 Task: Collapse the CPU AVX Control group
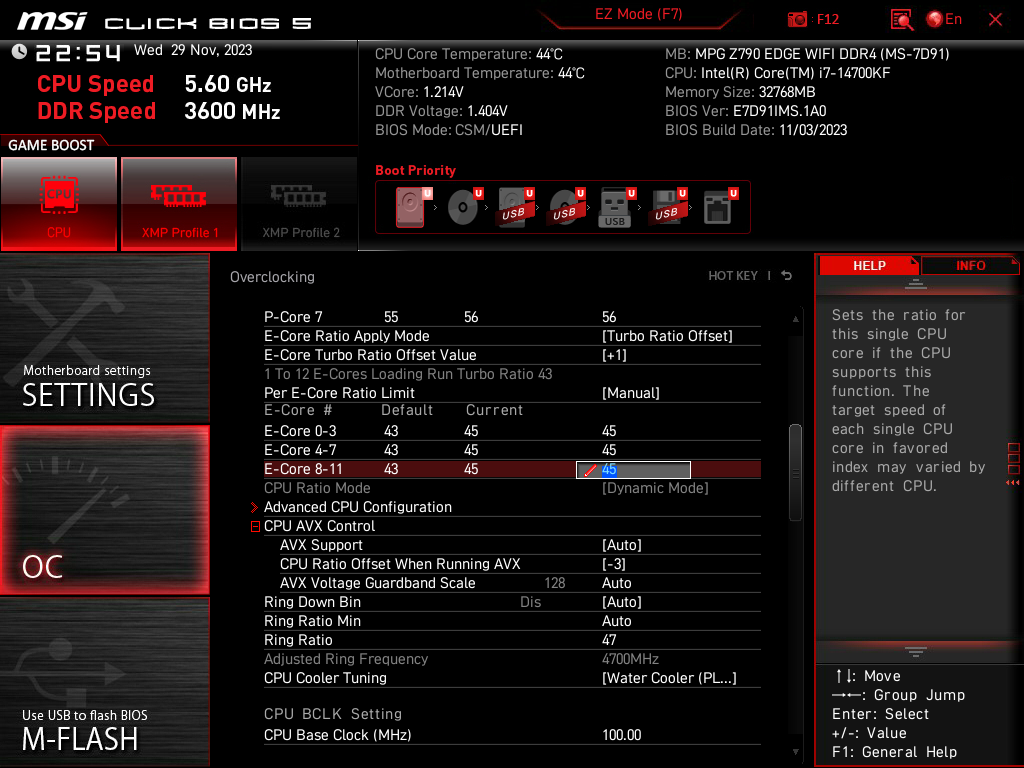[255, 526]
